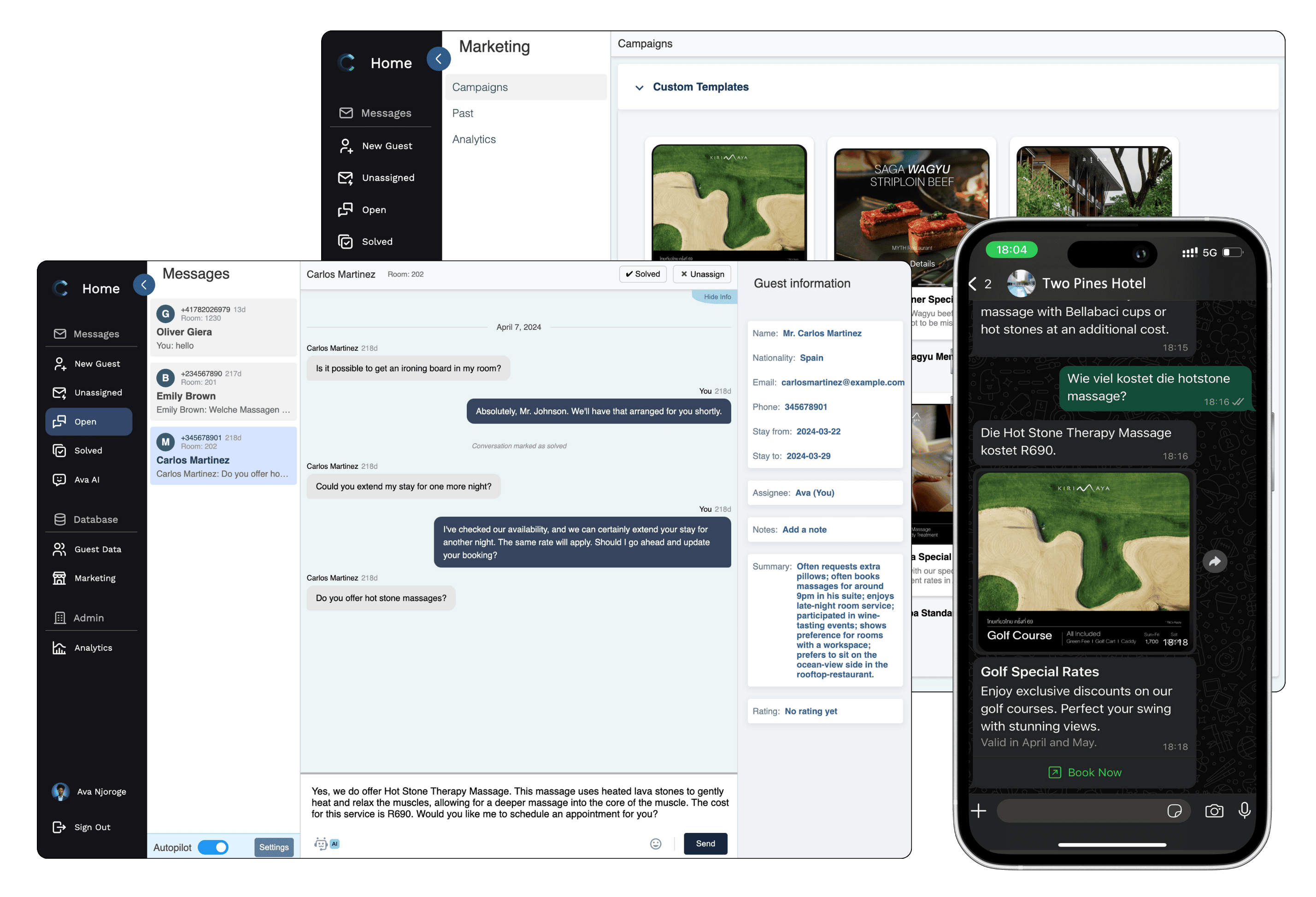
Task: Select Campaigns in Marketing menu
Action: pos(526,87)
